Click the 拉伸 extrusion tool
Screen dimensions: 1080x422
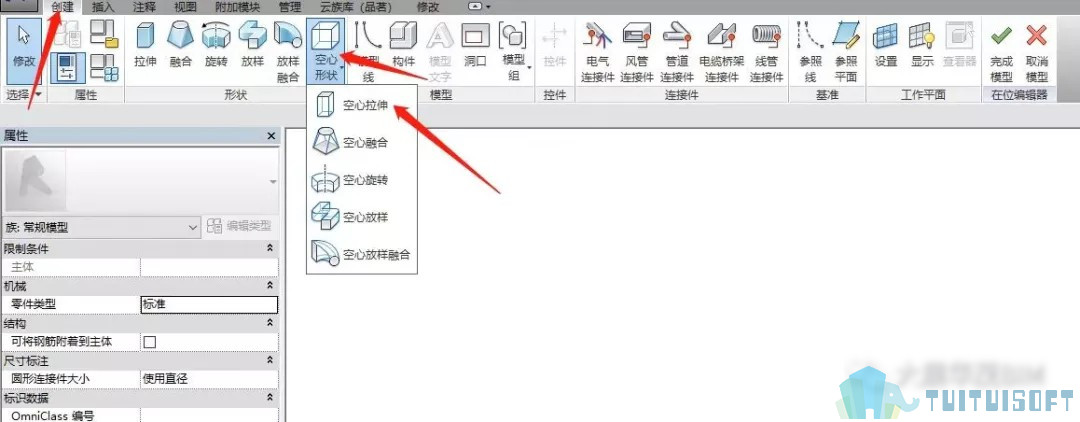145,45
